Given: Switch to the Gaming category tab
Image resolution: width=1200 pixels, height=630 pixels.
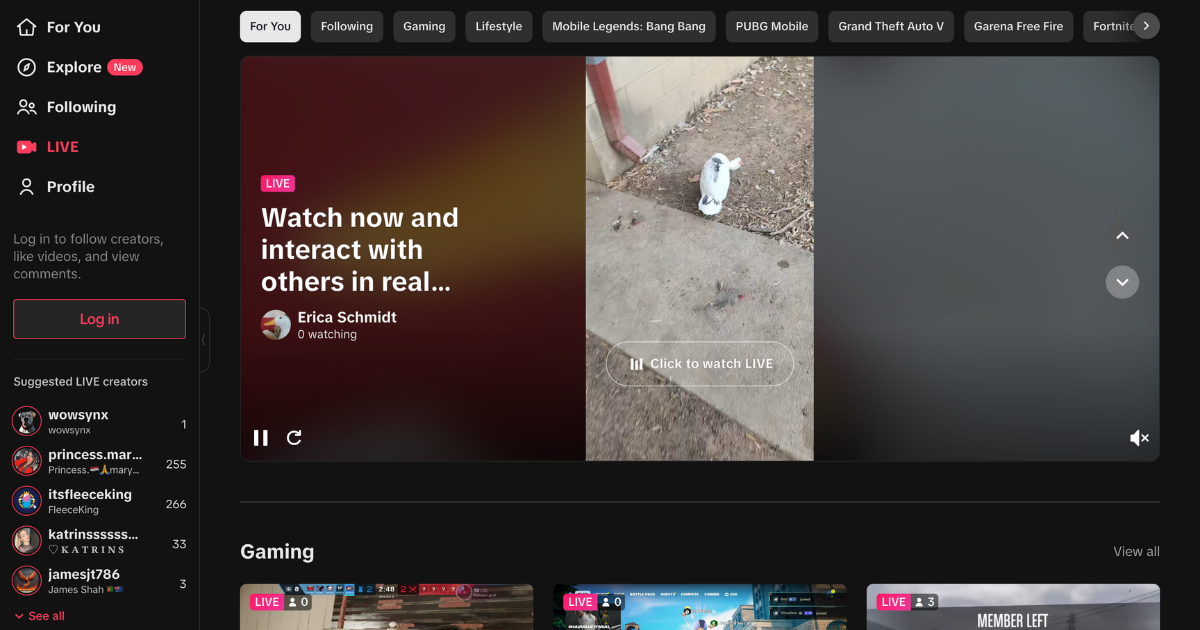Looking at the screenshot, I should tap(424, 26).
